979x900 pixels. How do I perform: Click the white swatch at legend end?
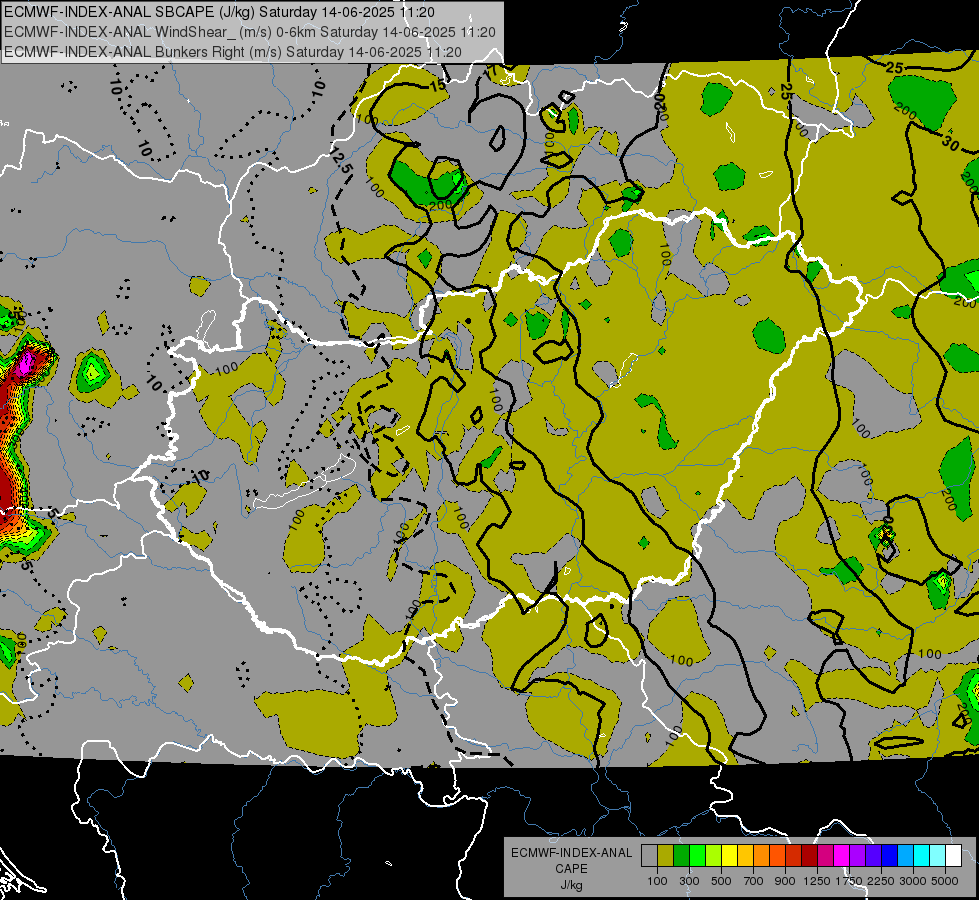pyautogui.click(x=953, y=856)
